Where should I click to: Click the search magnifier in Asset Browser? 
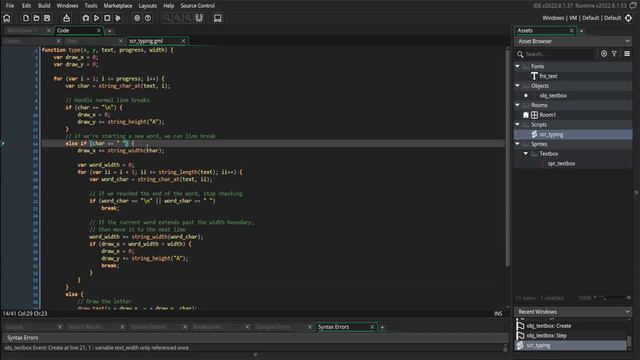[520, 54]
